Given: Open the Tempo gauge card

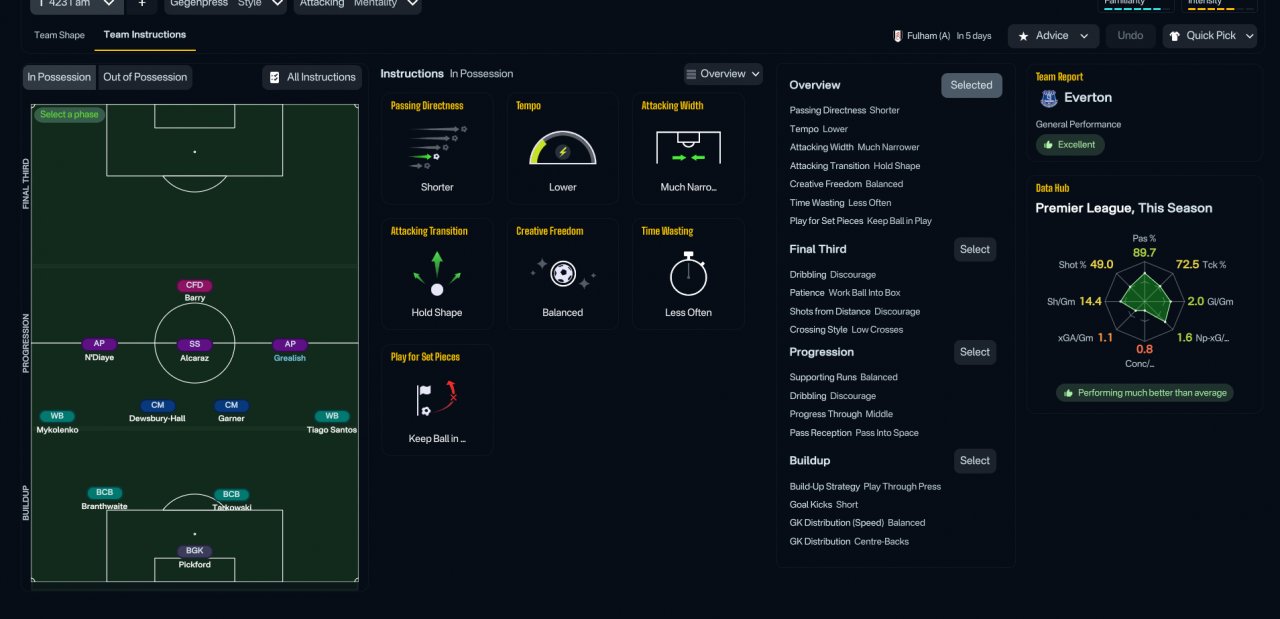Looking at the screenshot, I should pyautogui.click(x=562, y=148).
